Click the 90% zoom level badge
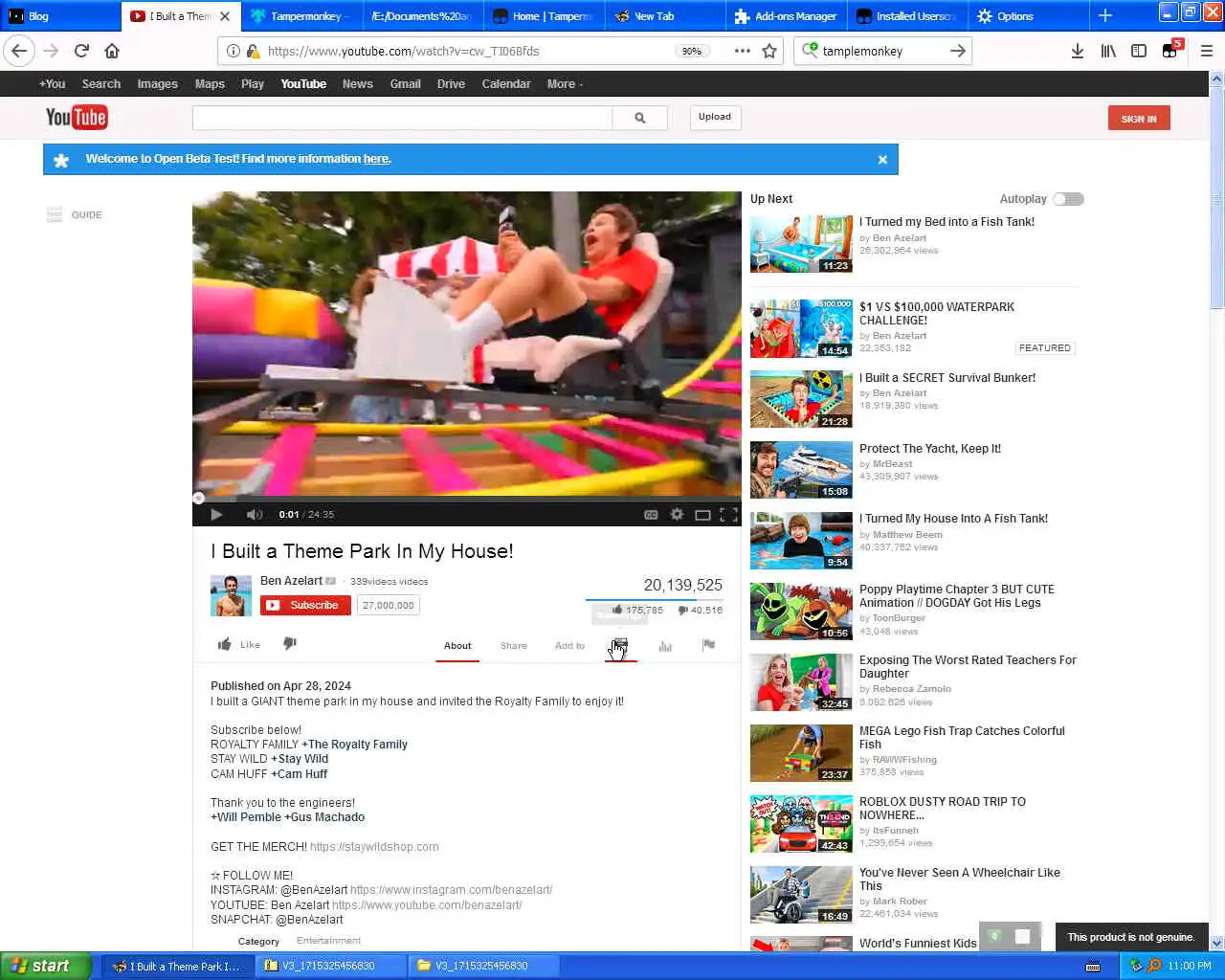 point(692,52)
